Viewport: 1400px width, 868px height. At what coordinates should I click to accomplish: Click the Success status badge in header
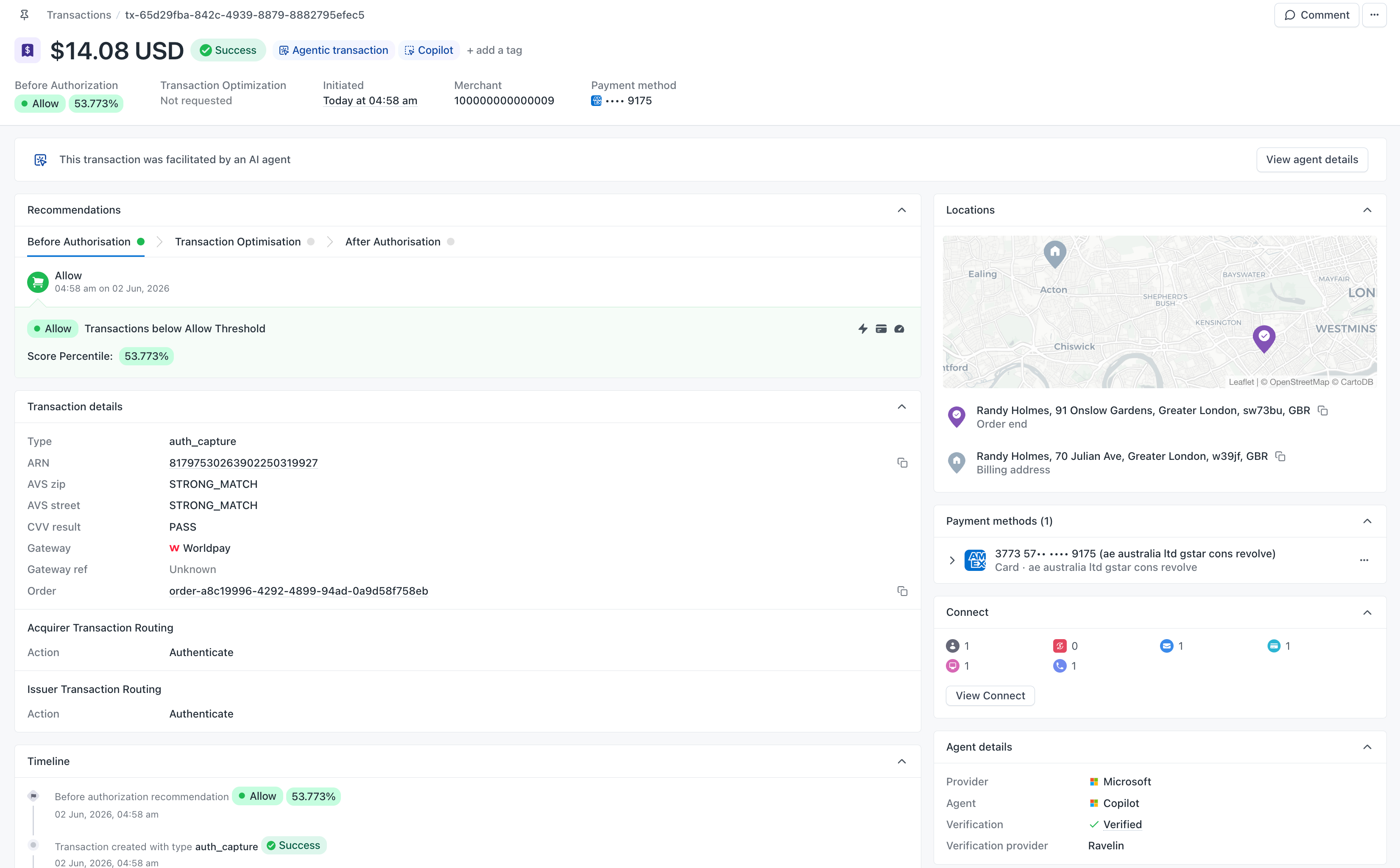pyautogui.click(x=228, y=50)
